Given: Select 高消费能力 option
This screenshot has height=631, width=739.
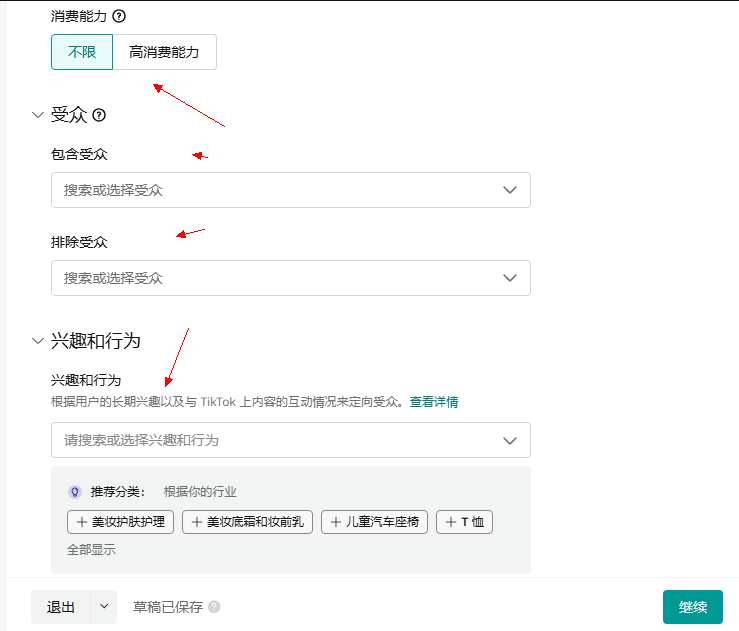Looking at the screenshot, I should [x=164, y=52].
